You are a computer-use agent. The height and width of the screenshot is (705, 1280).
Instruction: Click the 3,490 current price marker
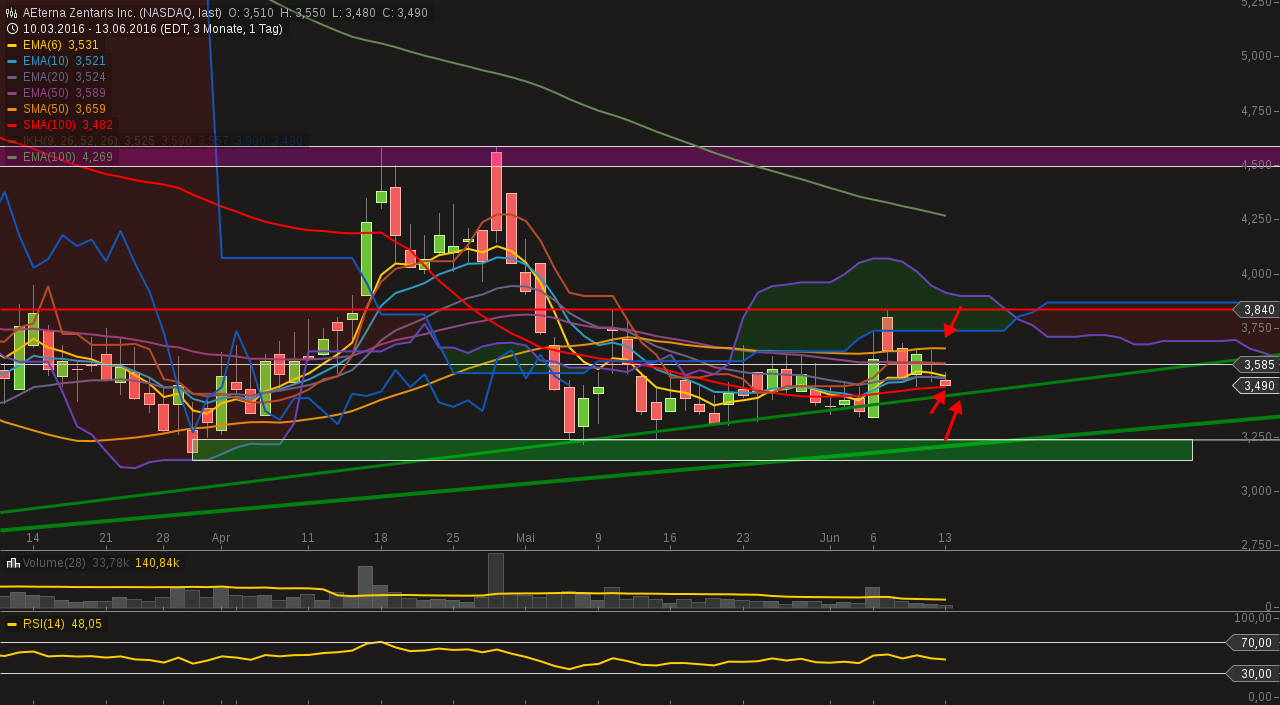(1257, 386)
